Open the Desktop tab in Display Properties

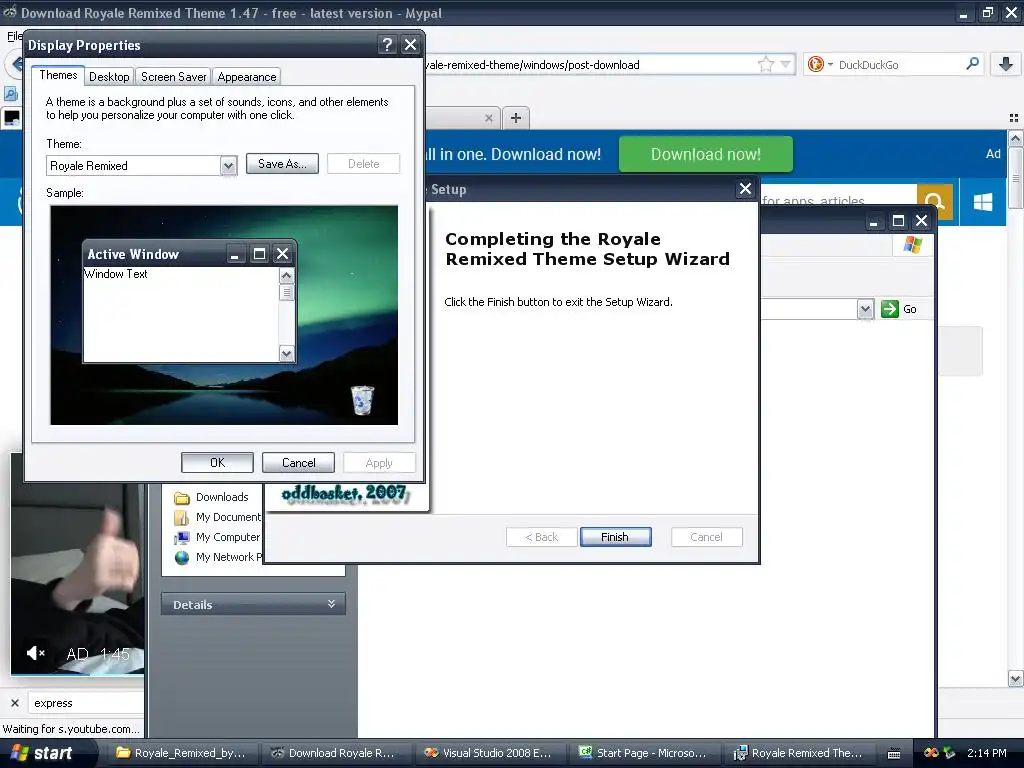pos(109,77)
